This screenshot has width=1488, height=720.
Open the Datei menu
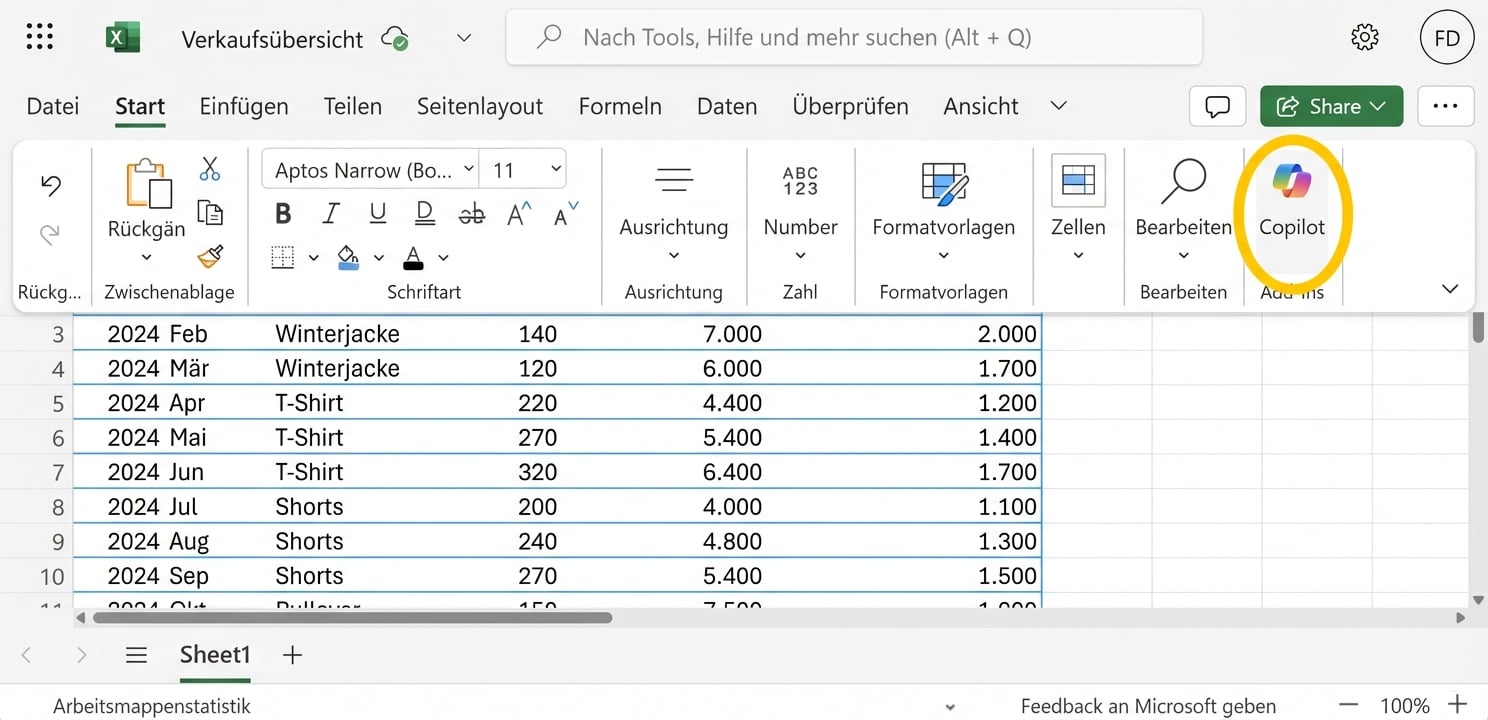pos(52,106)
